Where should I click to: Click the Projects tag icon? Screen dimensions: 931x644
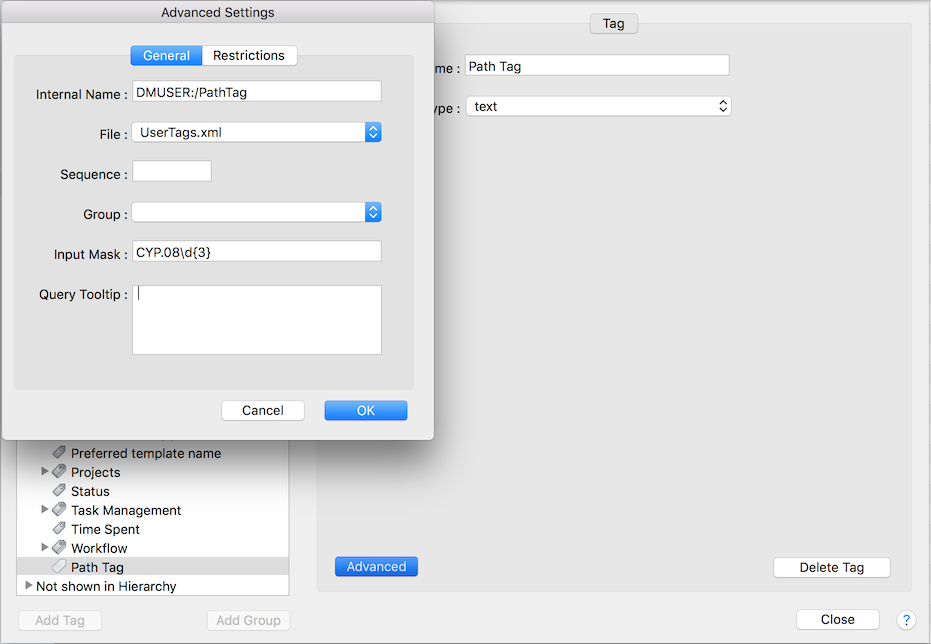(x=59, y=472)
